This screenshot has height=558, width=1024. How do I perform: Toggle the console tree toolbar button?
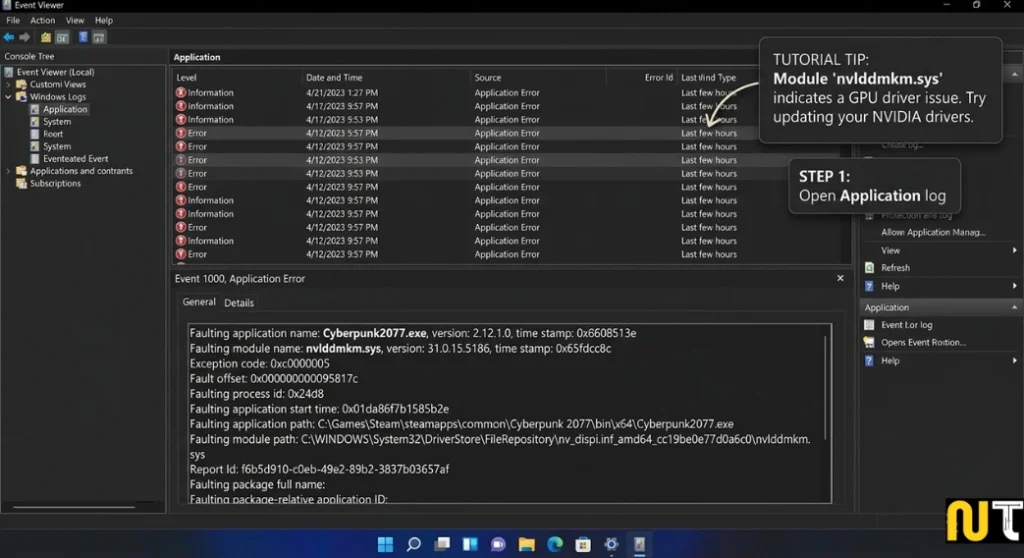pyautogui.click(x=62, y=37)
